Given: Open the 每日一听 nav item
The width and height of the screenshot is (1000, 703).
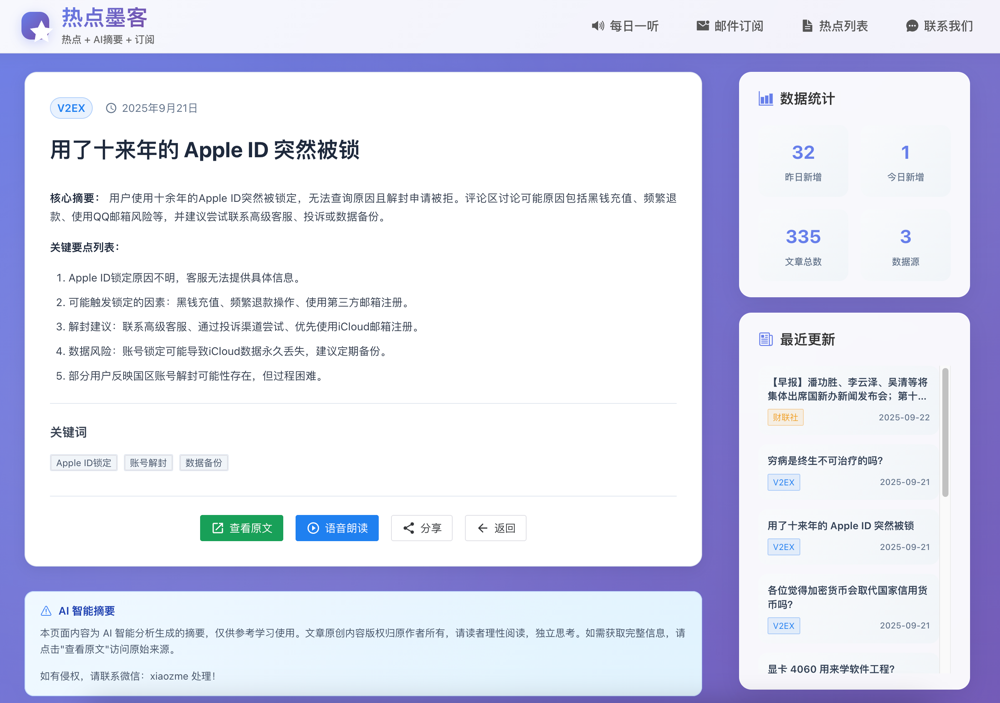Looking at the screenshot, I should [625, 26].
